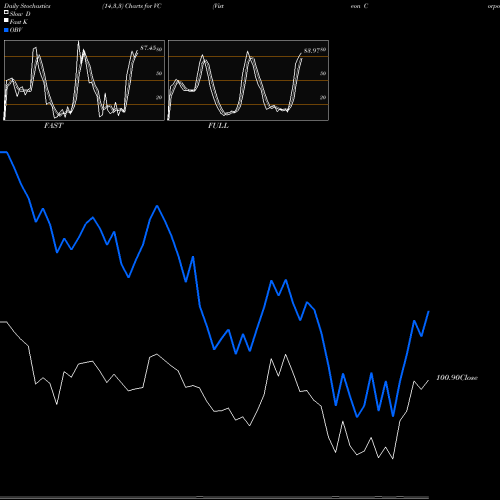This screenshot has height=500, width=500.
Task: Click the '100.90Close' price label
Action: [x=457, y=378]
